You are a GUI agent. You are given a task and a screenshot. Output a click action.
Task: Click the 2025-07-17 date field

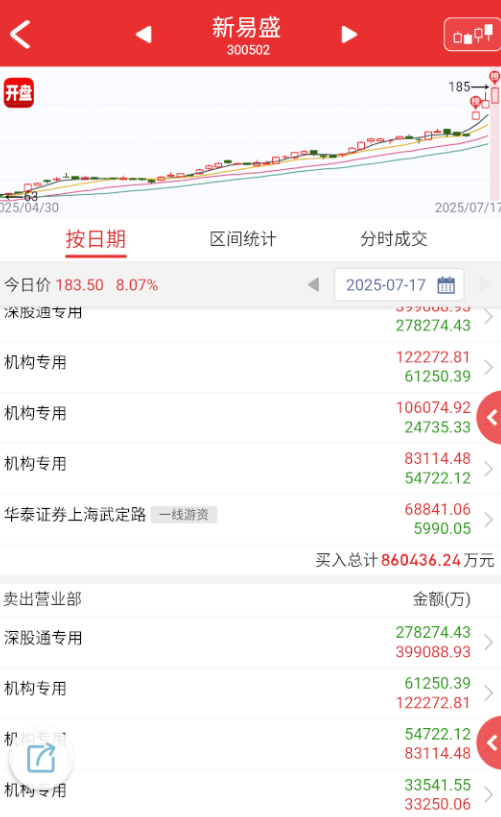399,284
